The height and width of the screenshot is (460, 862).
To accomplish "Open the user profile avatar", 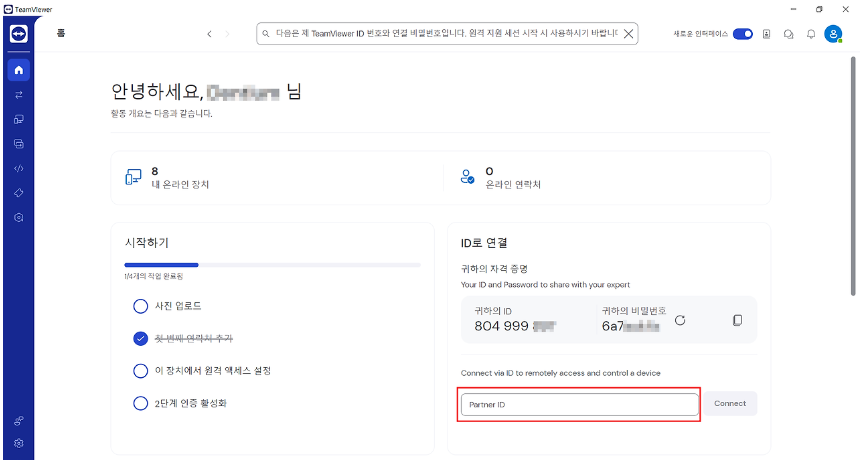I will [833, 34].
